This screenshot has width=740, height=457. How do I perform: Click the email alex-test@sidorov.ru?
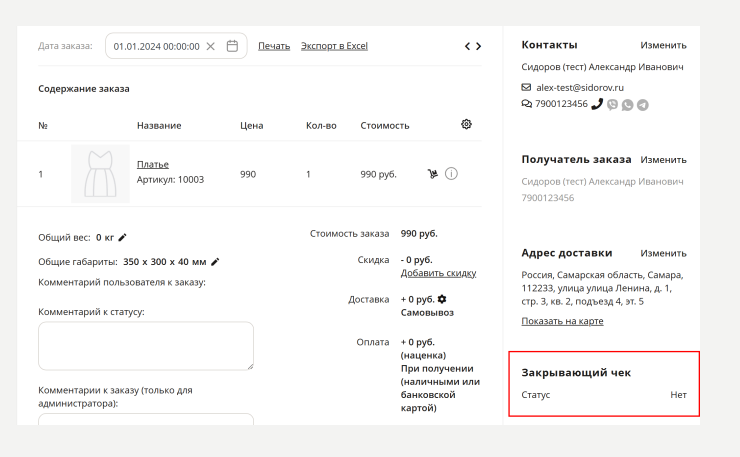[580, 88]
